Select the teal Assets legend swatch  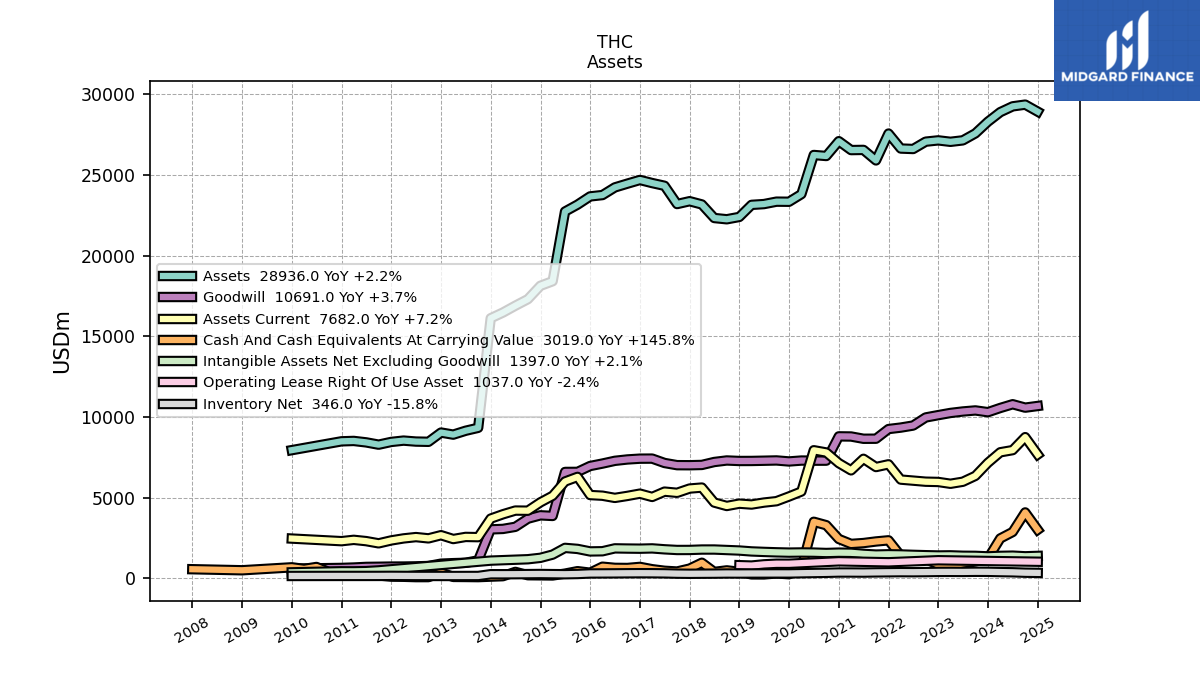pos(178,276)
